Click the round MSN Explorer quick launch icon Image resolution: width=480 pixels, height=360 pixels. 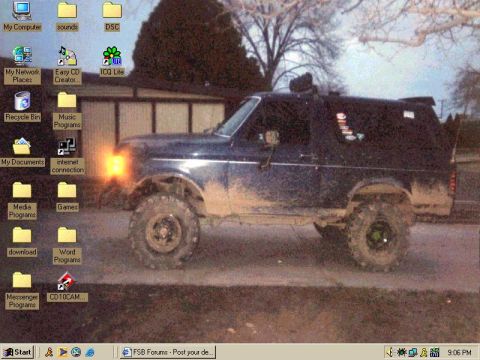[76, 352]
